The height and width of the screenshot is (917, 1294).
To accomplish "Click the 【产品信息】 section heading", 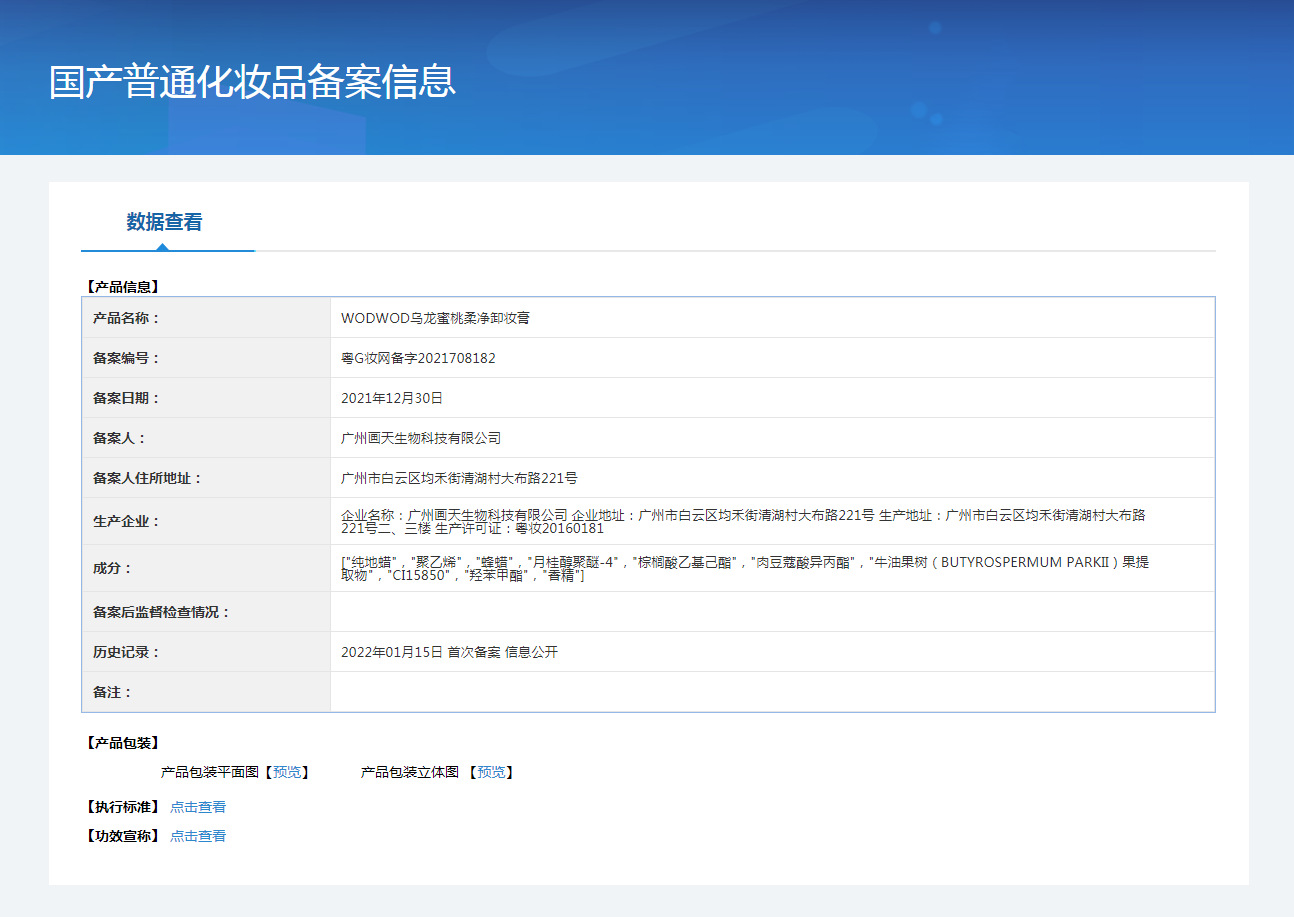I will [122, 287].
